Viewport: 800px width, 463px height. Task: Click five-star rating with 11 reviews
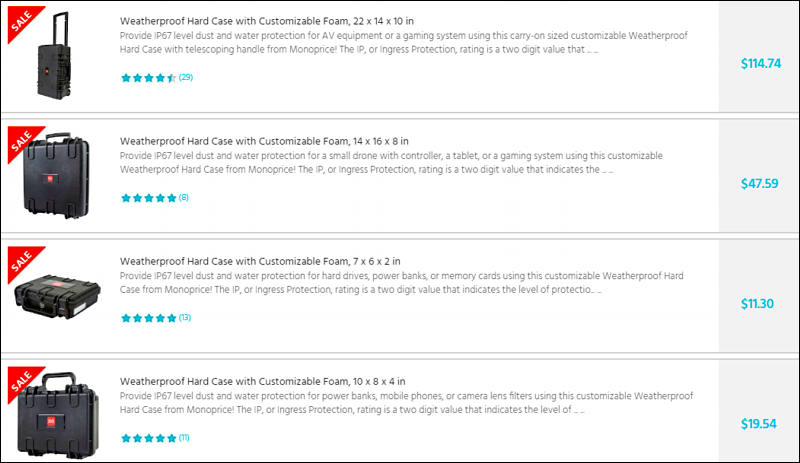point(155,437)
